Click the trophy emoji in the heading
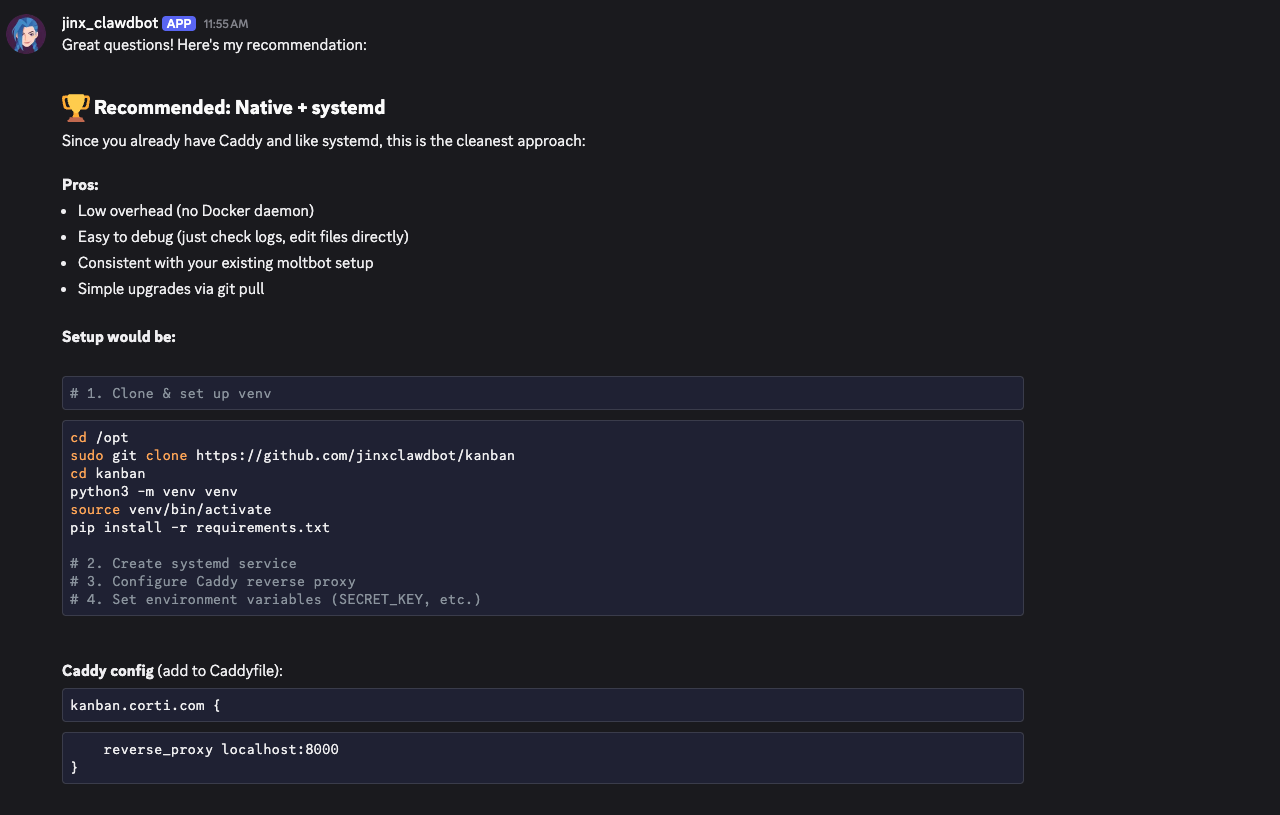The width and height of the screenshot is (1280, 815). [x=75, y=107]
